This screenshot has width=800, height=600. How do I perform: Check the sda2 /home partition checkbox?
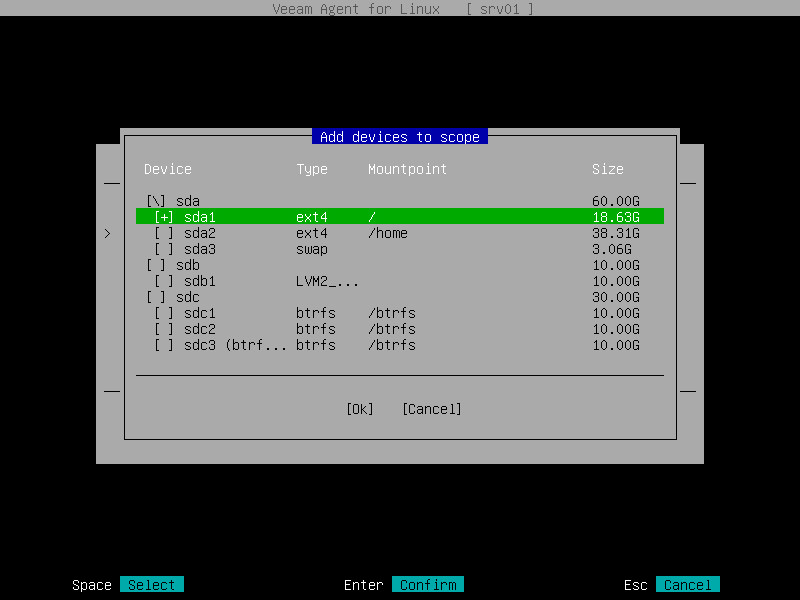(x=164, y=233)
